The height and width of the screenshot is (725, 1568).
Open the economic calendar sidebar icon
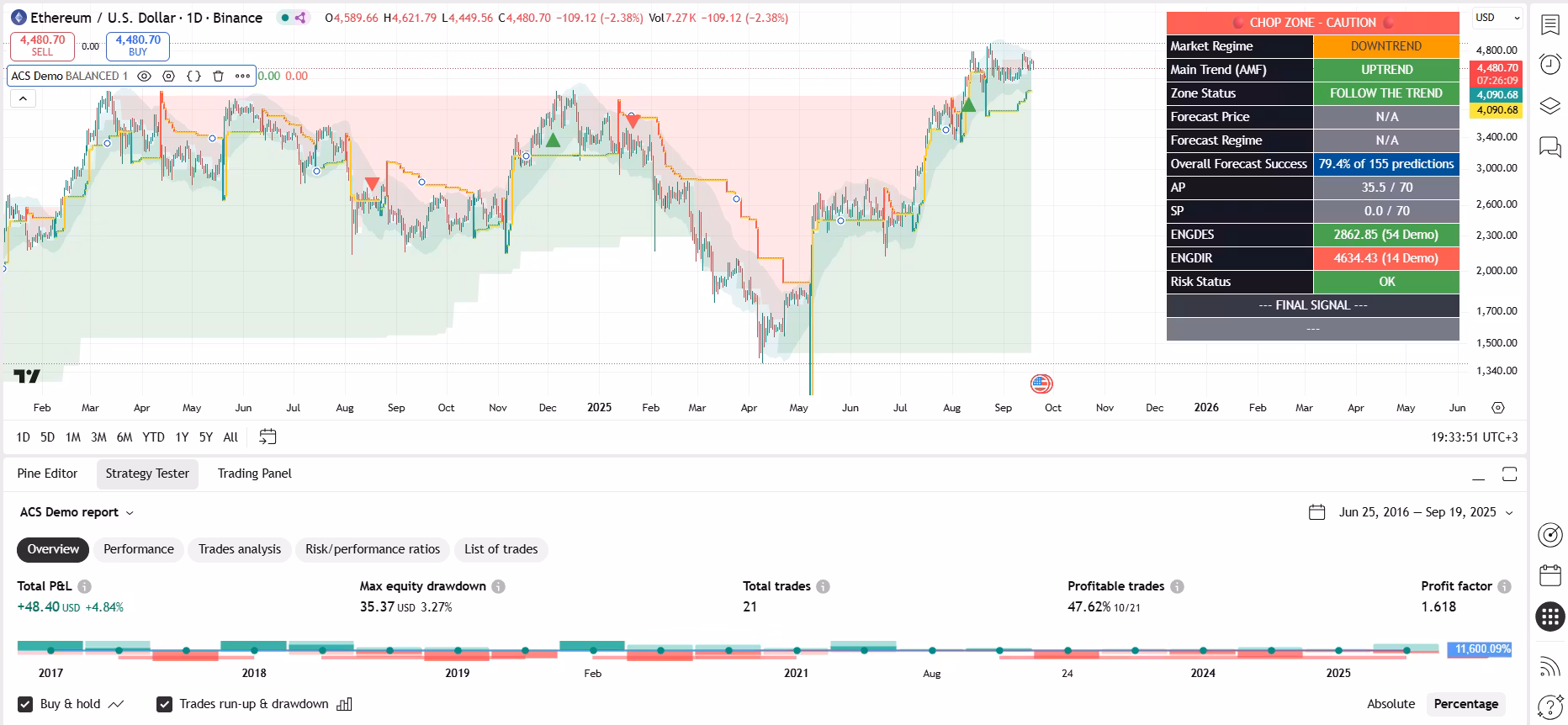point(1549,575)
